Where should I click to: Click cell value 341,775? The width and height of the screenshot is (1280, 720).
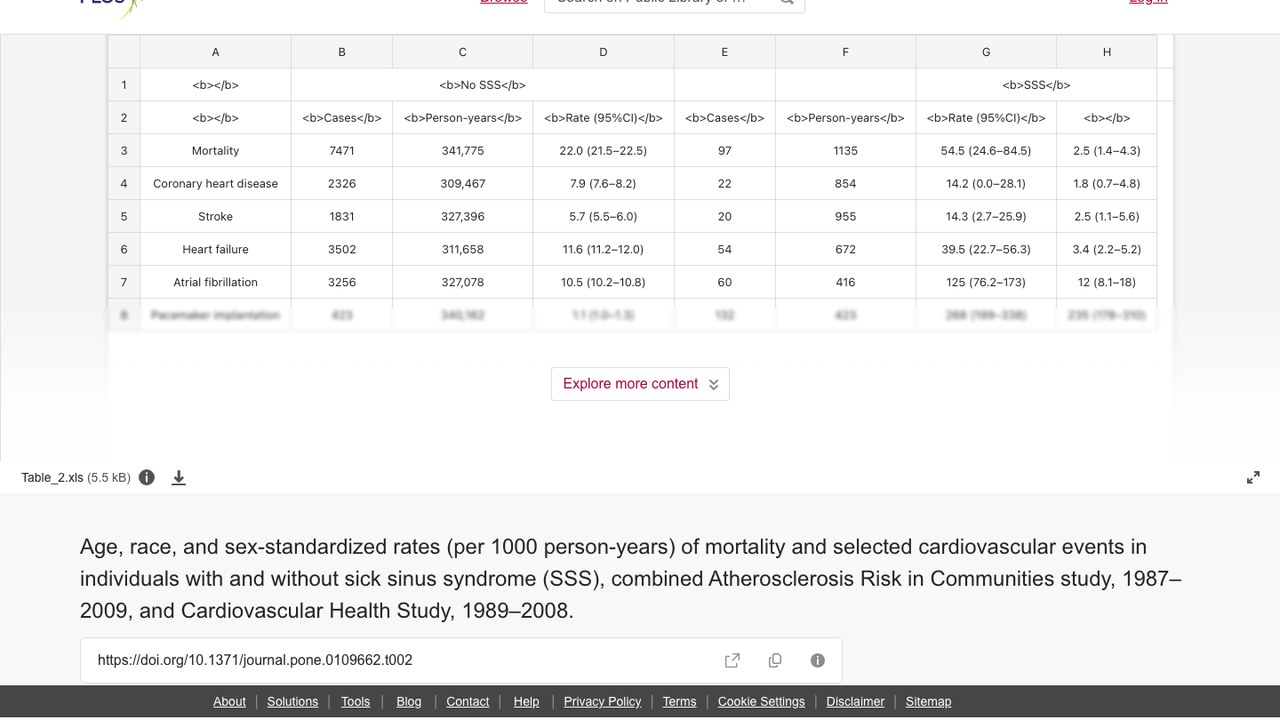(x=462, y=151)
